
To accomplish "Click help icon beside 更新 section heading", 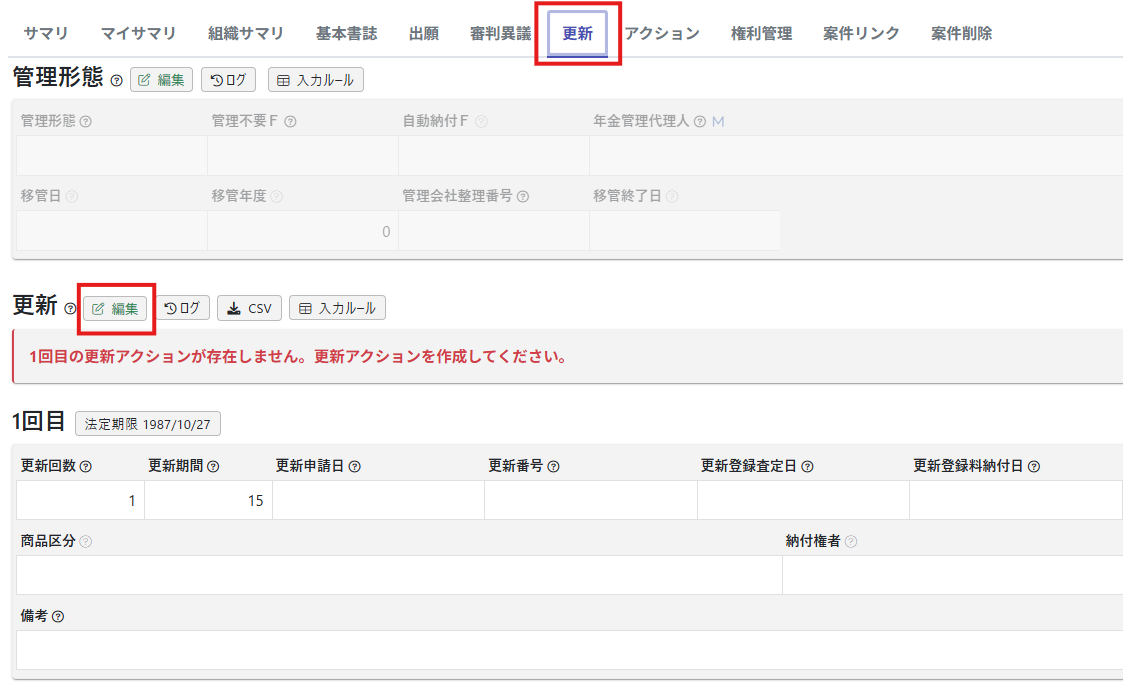I will tap(70, 309).
